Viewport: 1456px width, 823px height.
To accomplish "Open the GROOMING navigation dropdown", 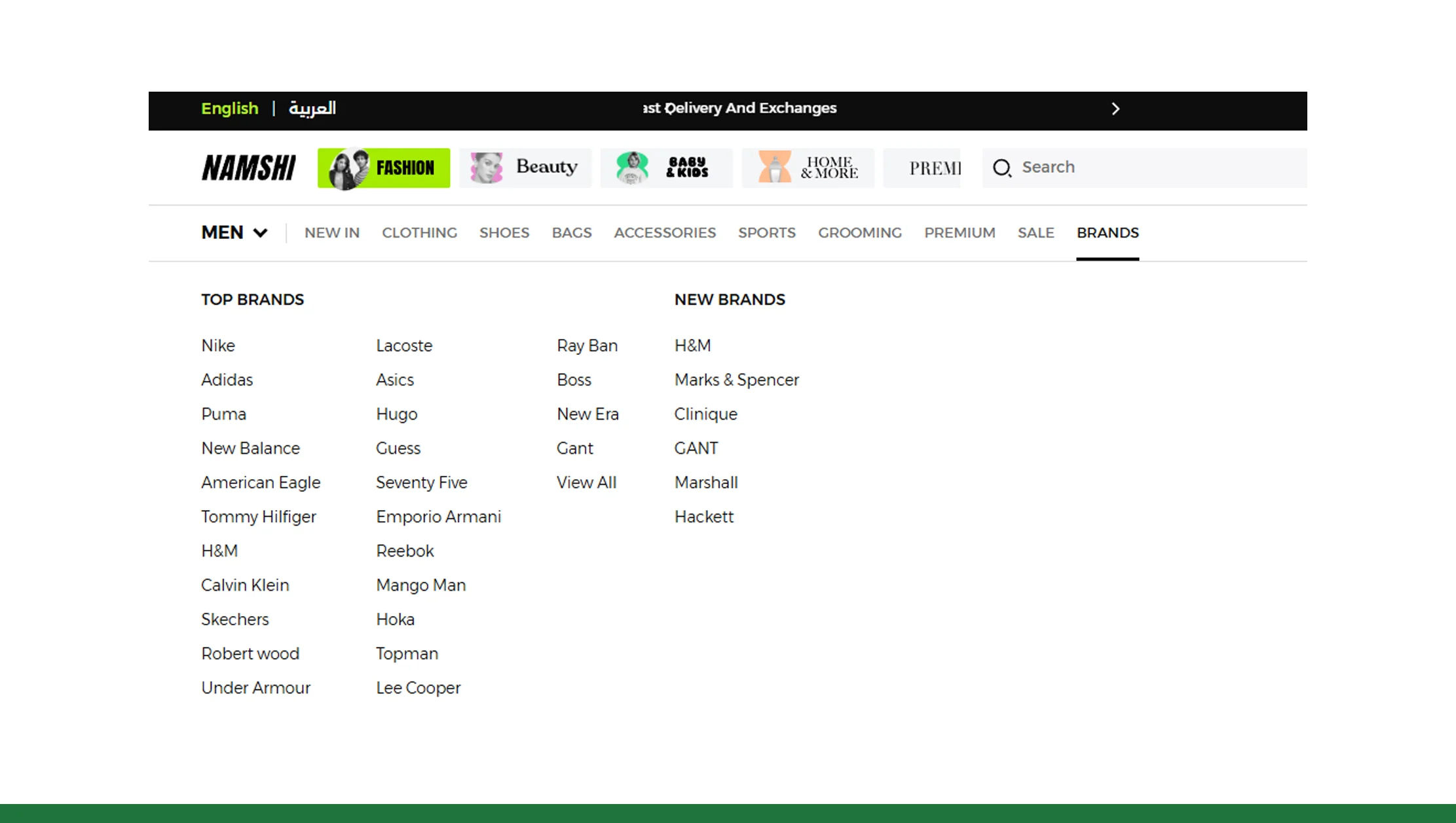I will tap(859, 232).
